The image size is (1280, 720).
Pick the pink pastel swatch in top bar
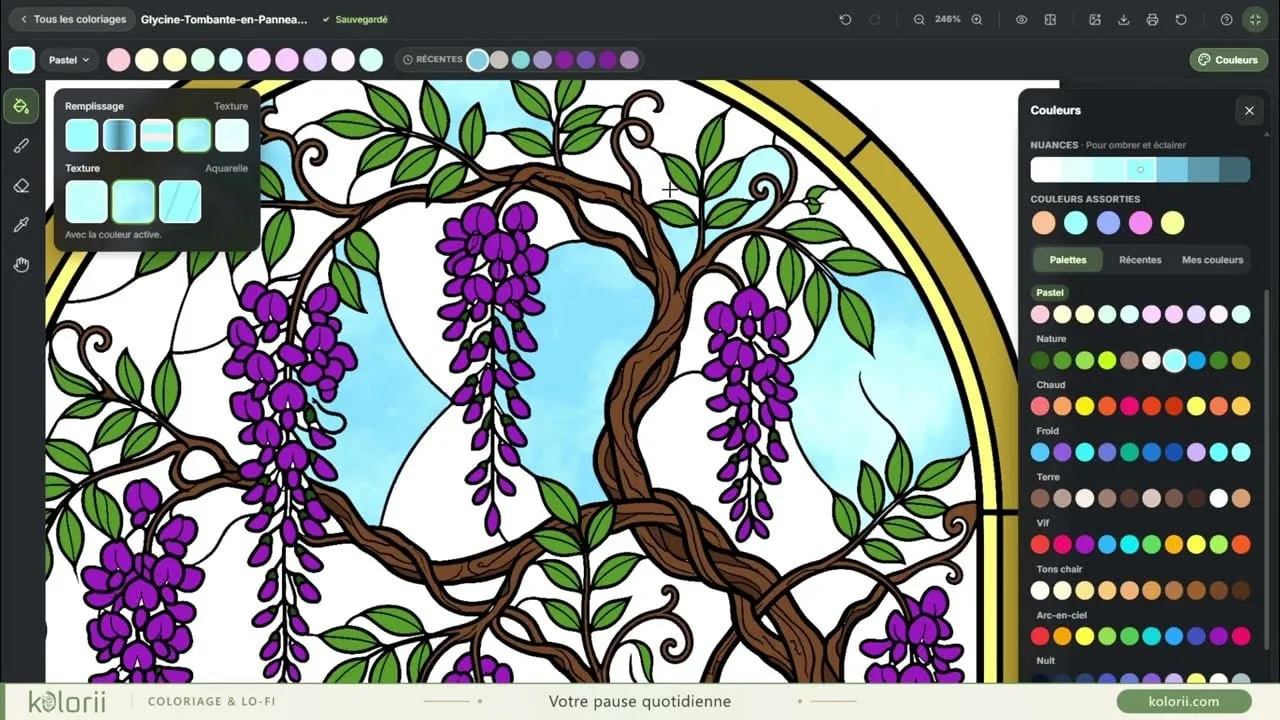[119, 60]
